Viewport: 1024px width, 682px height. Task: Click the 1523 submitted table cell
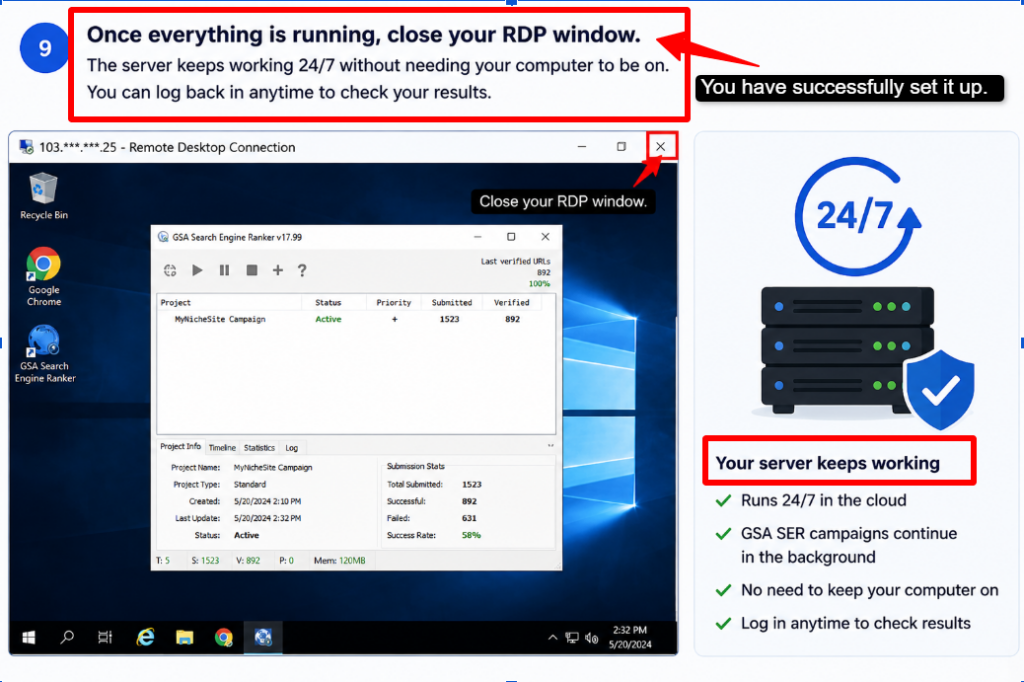point(449,319)
